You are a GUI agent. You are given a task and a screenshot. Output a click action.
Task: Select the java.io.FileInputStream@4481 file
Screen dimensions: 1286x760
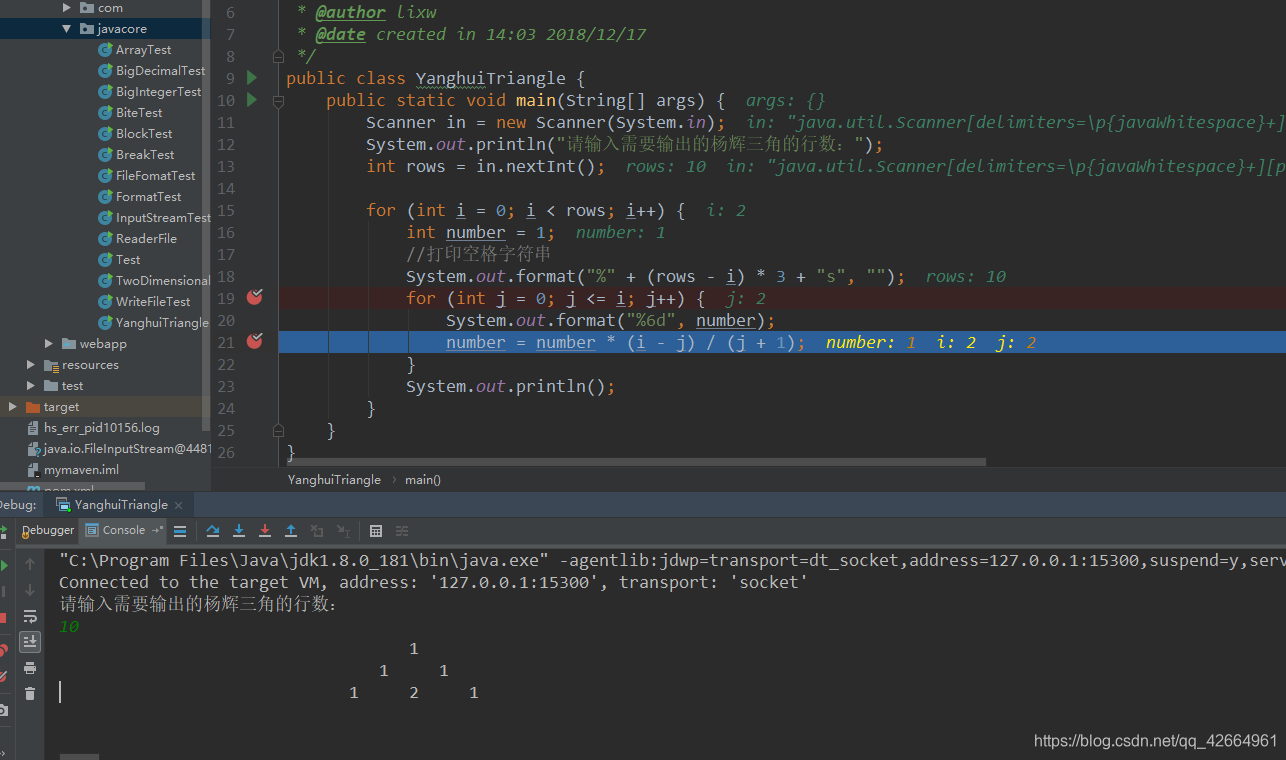pos(127,449)
